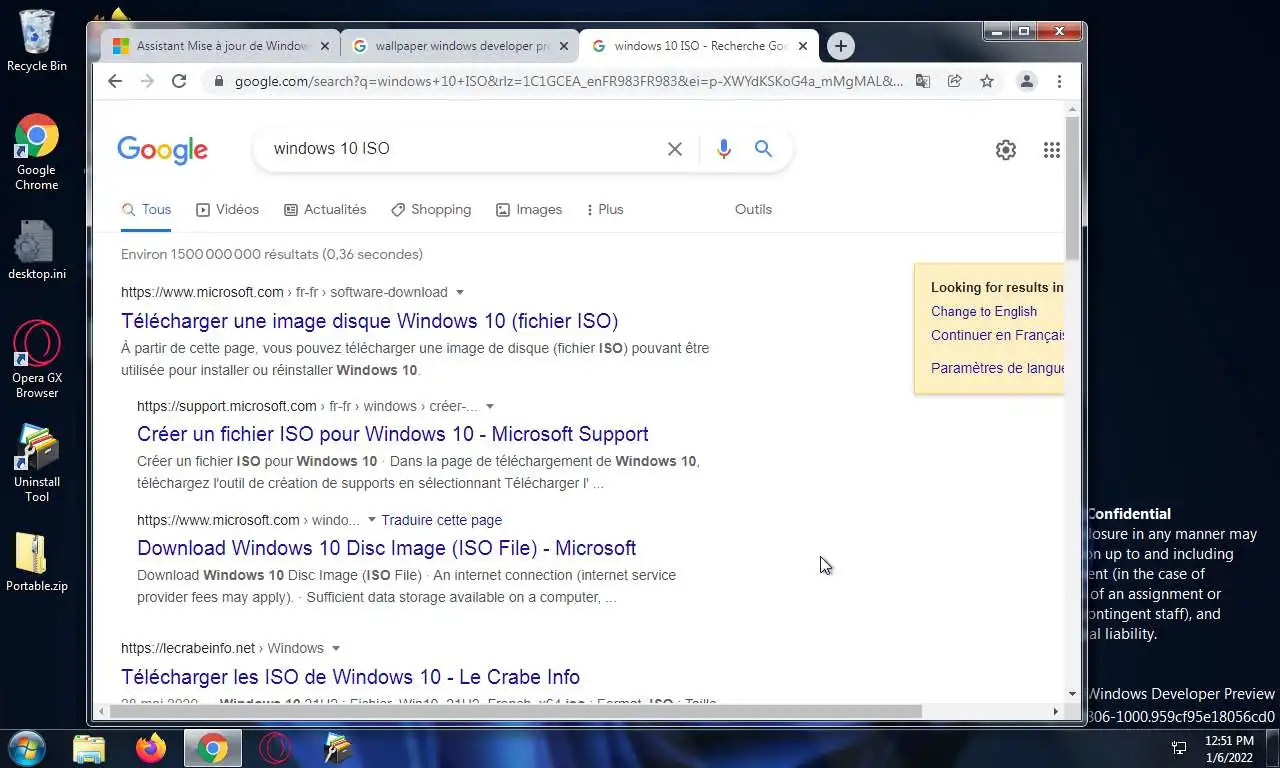Click the forward navigation arrow
Image resolution: width=1280 pixels, height=768 pixels.
[x=147, y=81]
